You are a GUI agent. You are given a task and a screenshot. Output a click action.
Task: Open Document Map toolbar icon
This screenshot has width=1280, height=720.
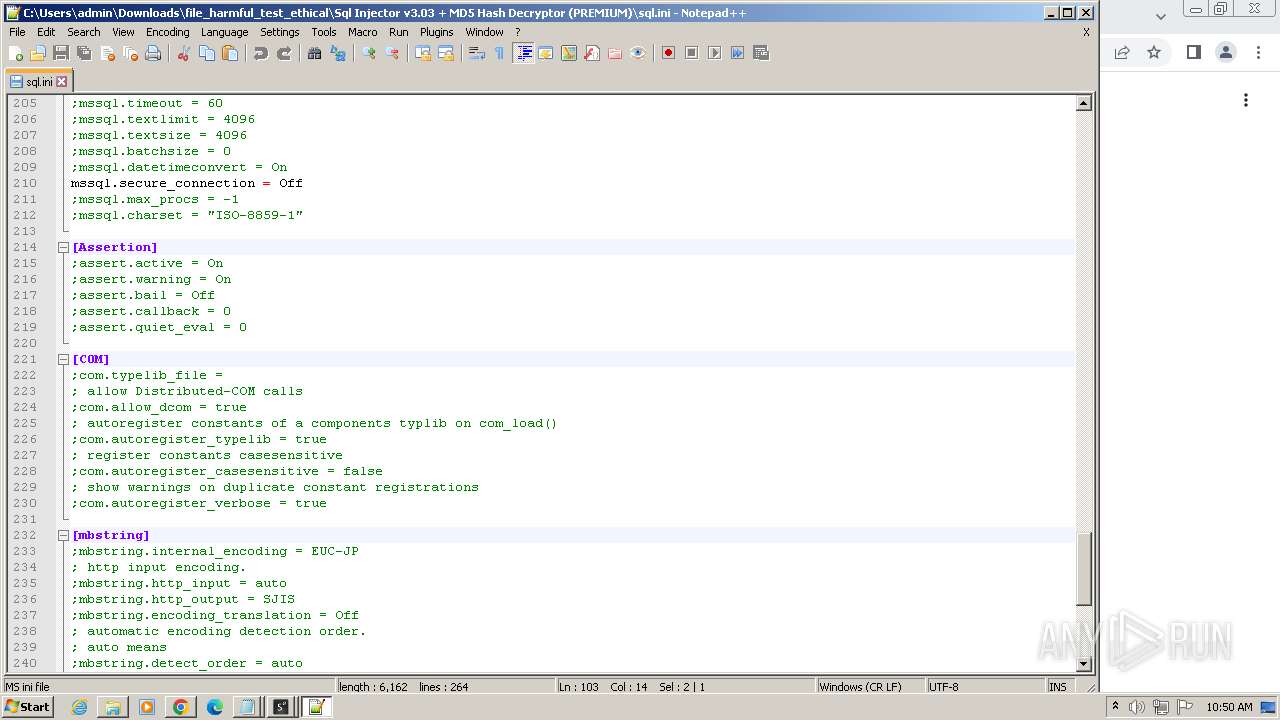point(569,53)
